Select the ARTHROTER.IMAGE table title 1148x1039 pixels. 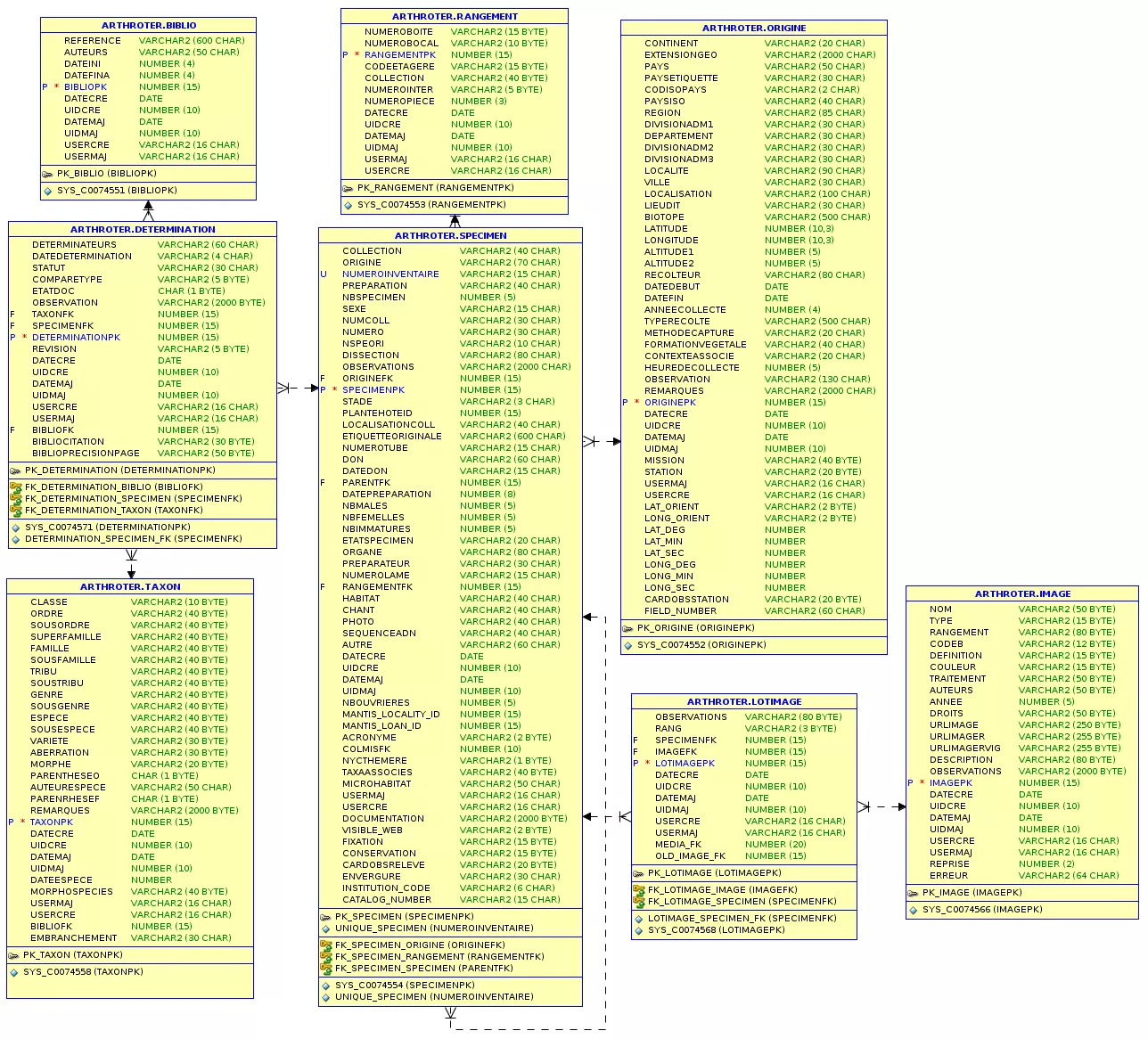(x=1022, y=594)
